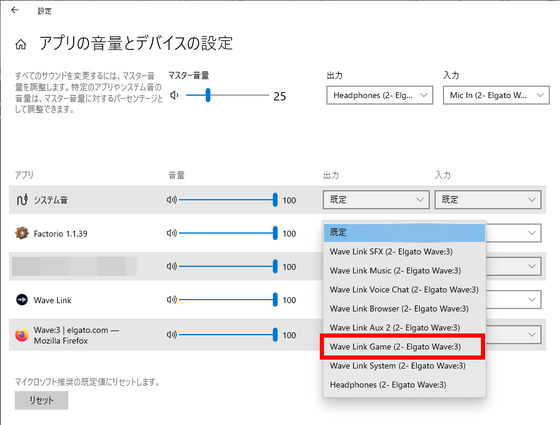
Task: Click the システム音 headphone icon
Action: (22, 200)
